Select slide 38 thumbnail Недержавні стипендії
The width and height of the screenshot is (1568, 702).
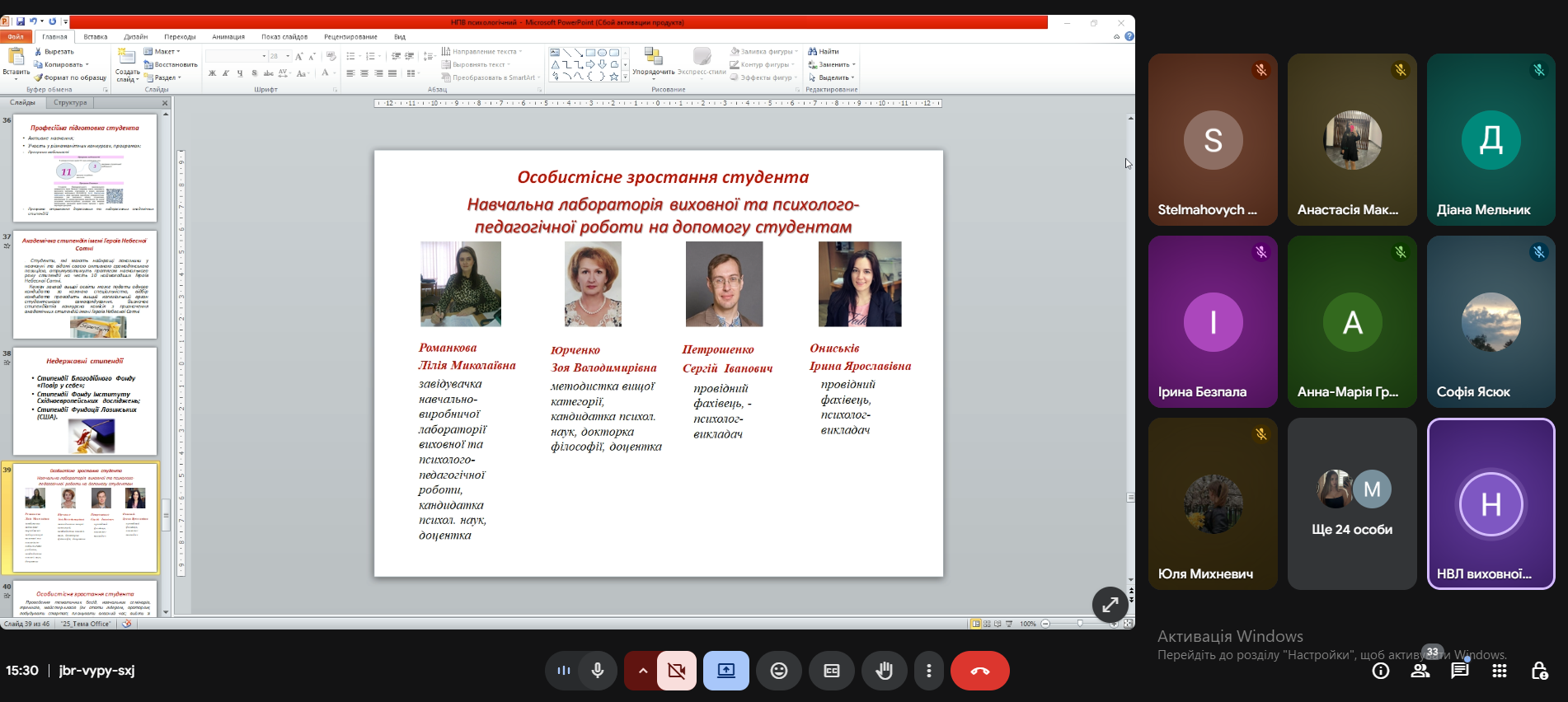[x=85, y=401]
